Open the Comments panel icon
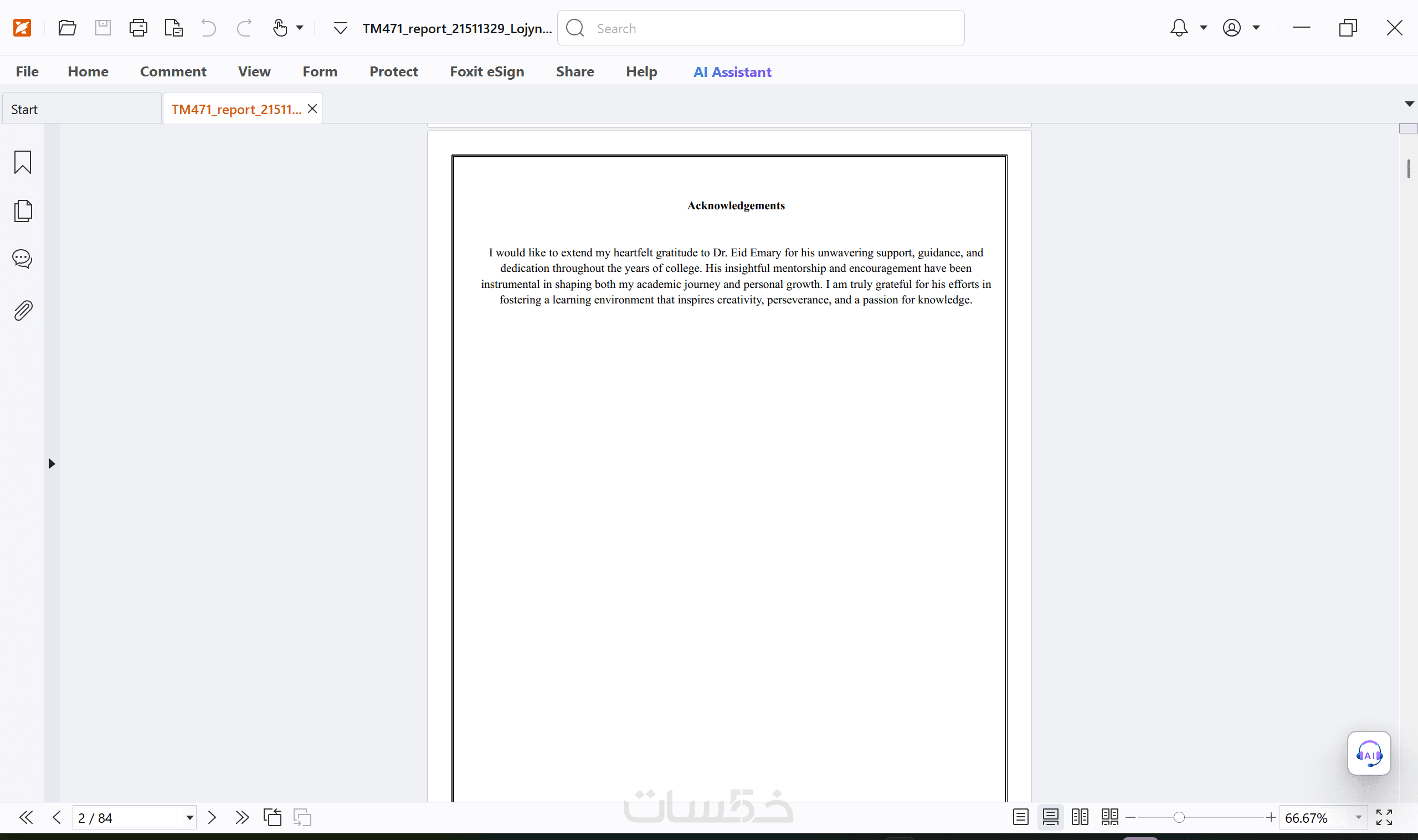The width and height of the screenshot is (1418, 840). coord(23,259)
